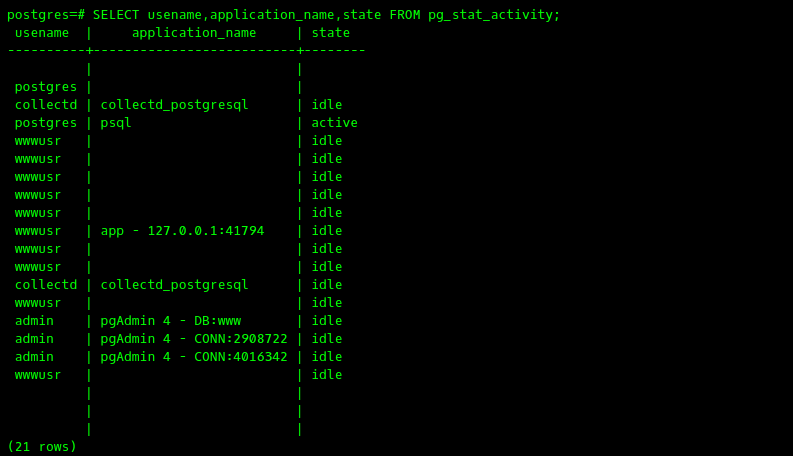Screen dimensions: 793x456
Task: Click the psql application name
Action: pyautogui.click(x=116, y=123)
